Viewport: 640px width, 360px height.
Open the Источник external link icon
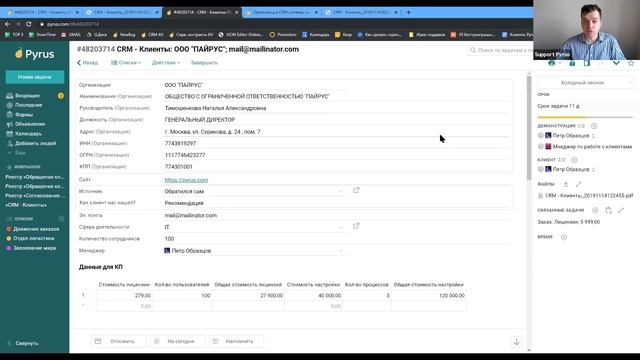pyautogui.click(x=356, y=190)
